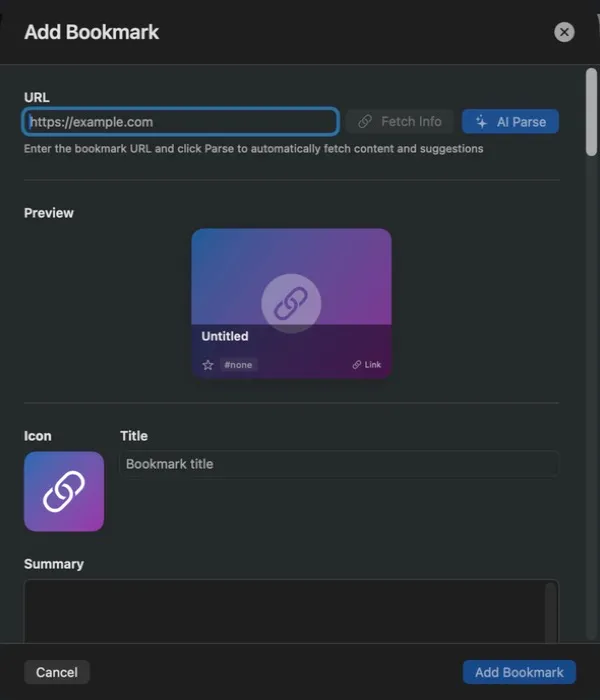Toggle the favorite star on preview card
Image resolution: width=600 pixels, height=700 pixels.
tap(208, 365)
